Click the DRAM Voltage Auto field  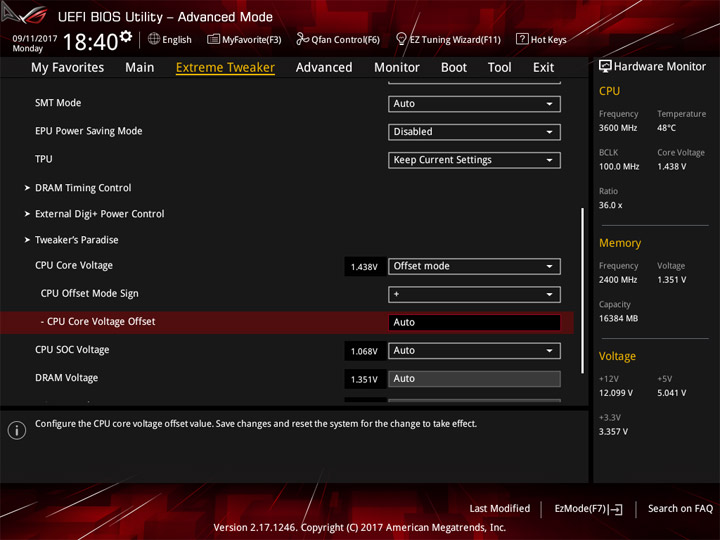[474, 379]
